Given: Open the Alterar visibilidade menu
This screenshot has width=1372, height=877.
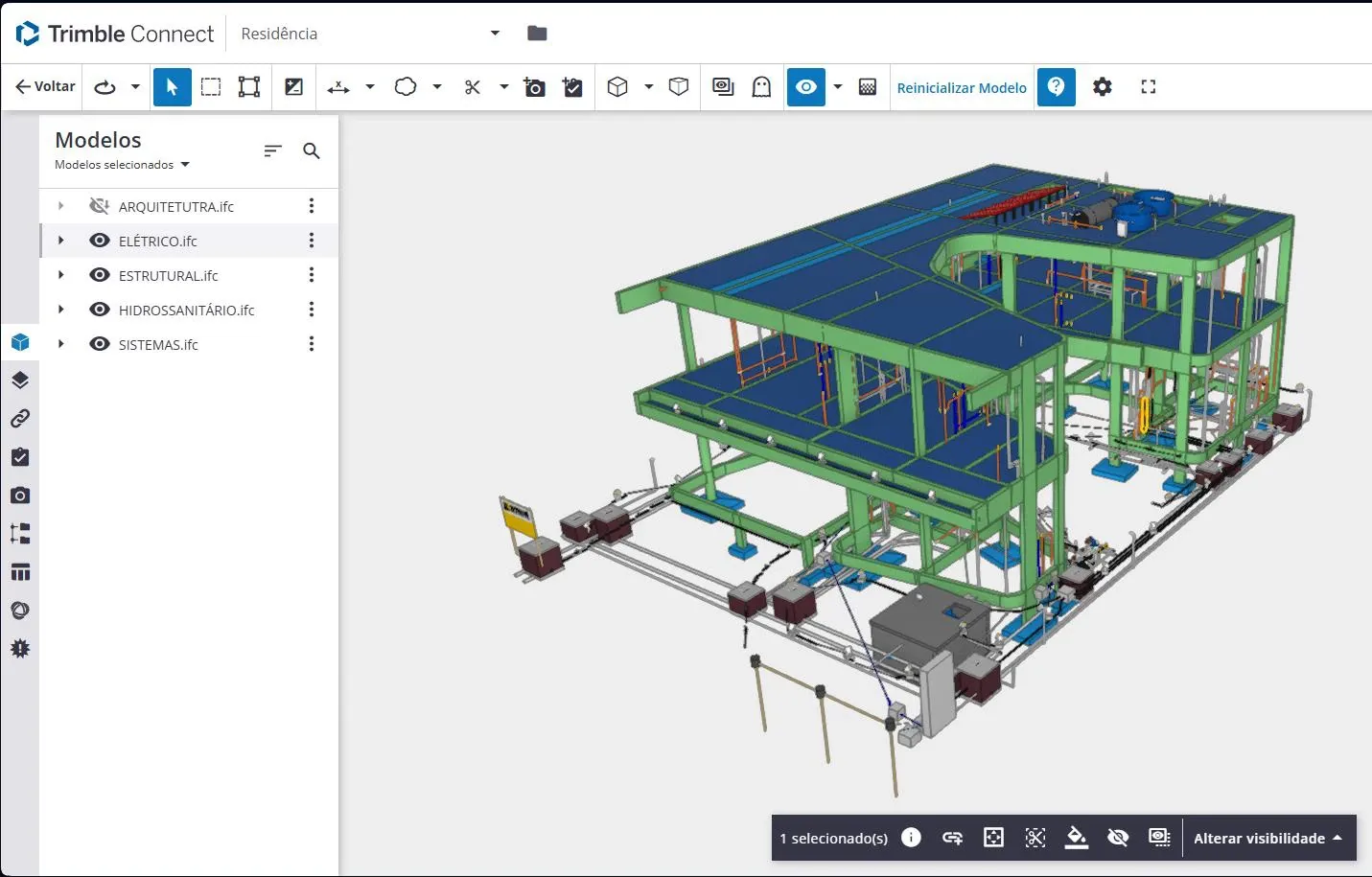Looking at the screenshot, I should point(1267,838).
